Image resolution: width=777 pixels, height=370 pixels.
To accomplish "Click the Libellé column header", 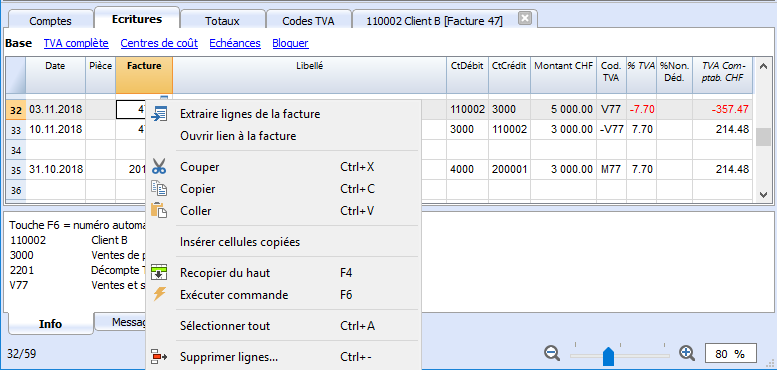I will tap(310, 75).
